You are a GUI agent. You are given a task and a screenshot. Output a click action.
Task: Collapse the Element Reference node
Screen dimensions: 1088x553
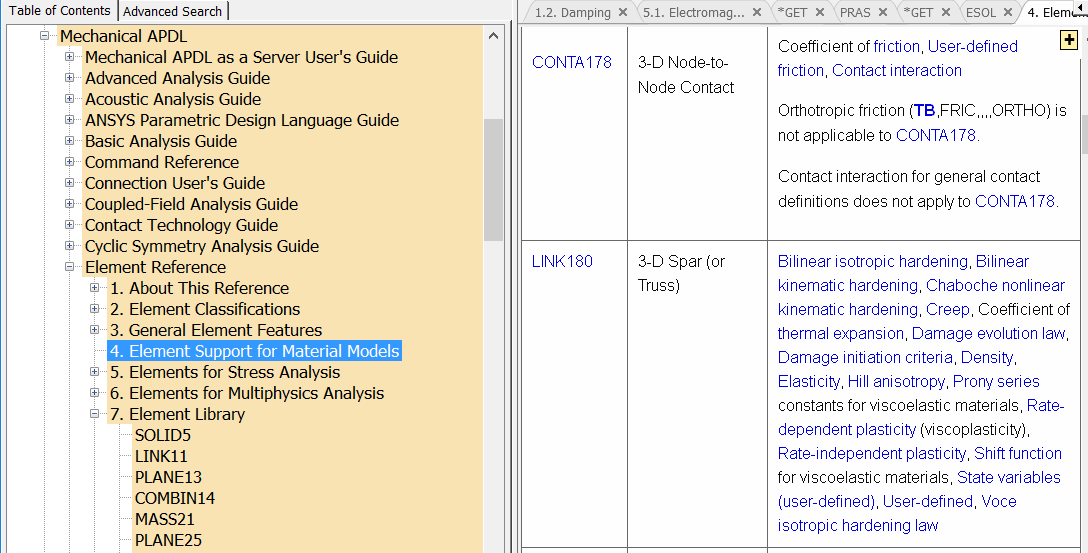pos(69,266)
